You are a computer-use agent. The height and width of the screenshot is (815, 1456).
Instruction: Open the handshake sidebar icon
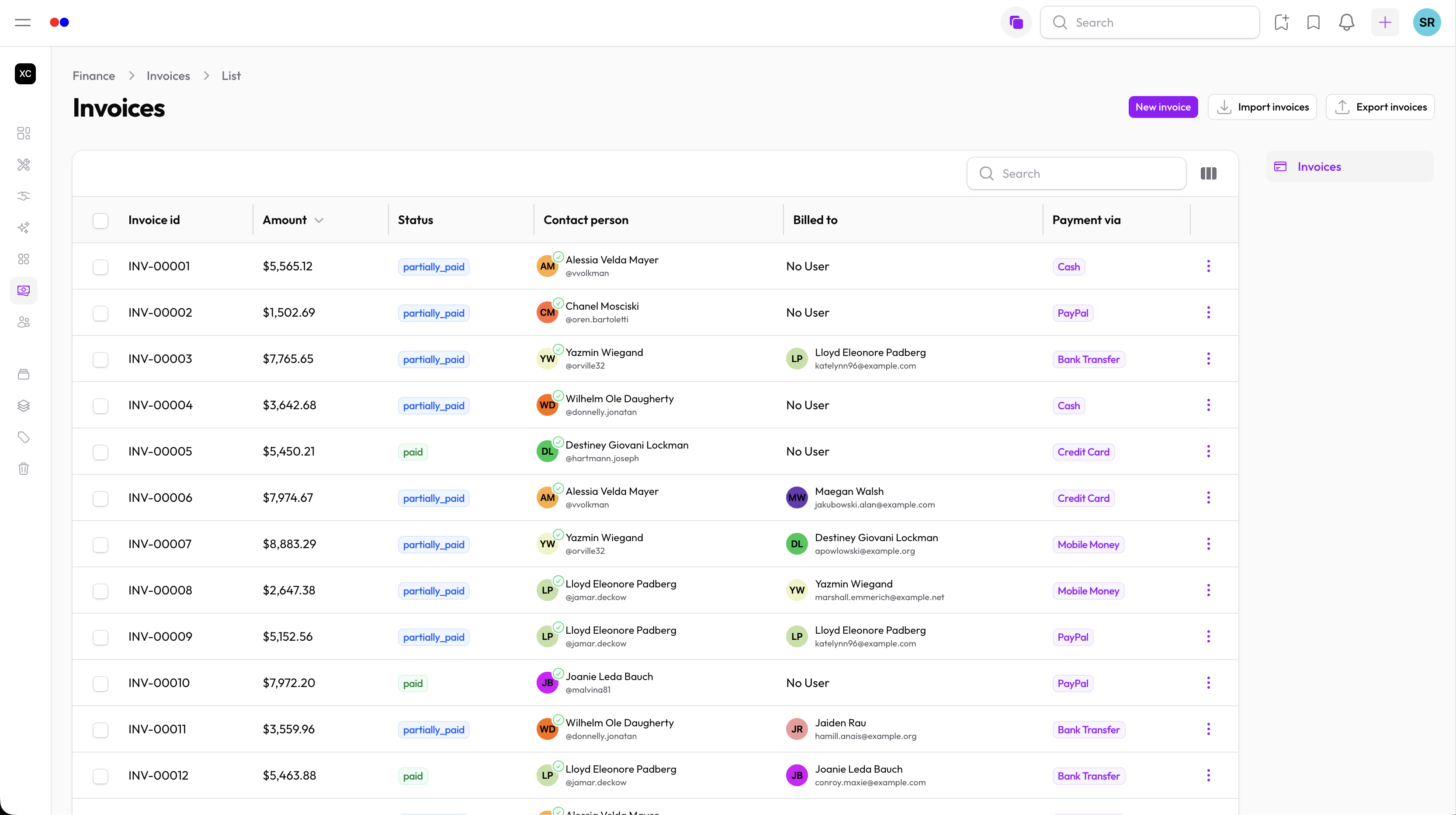point(24,196)
